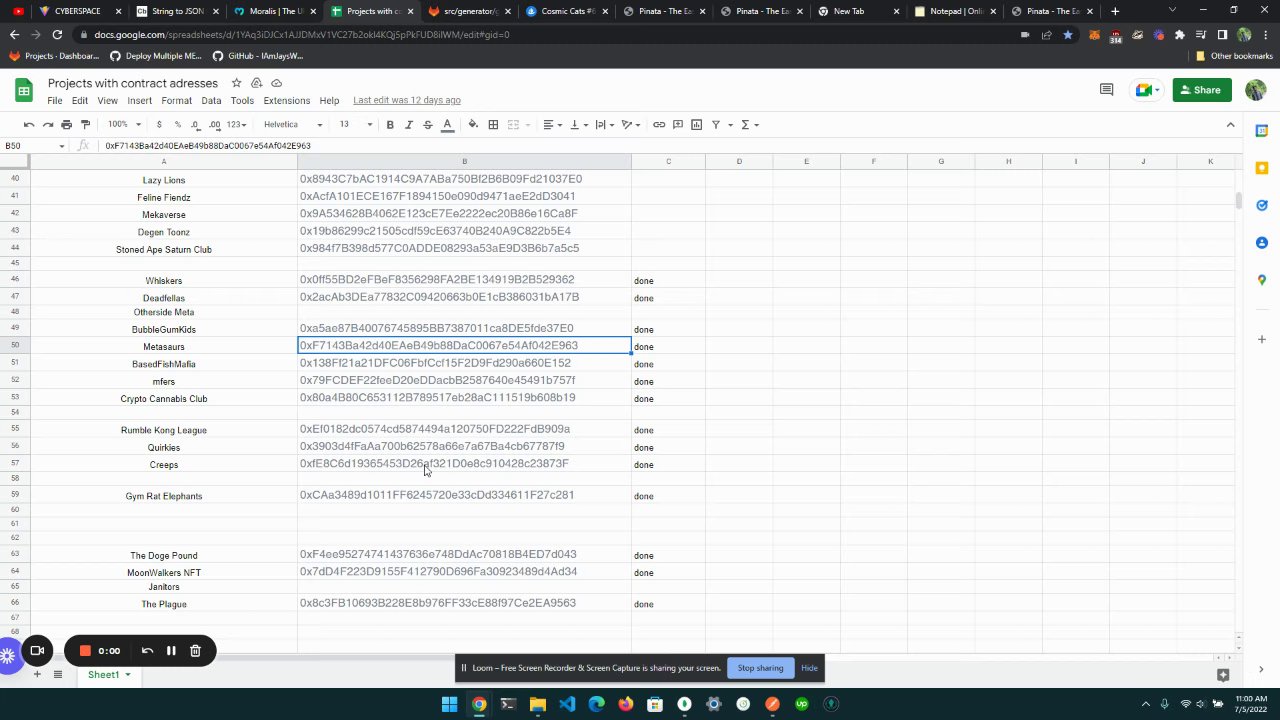Pause the Loom recording
Image resolution: width=1280 pixels, height=720 pixels.
(171, 651)
